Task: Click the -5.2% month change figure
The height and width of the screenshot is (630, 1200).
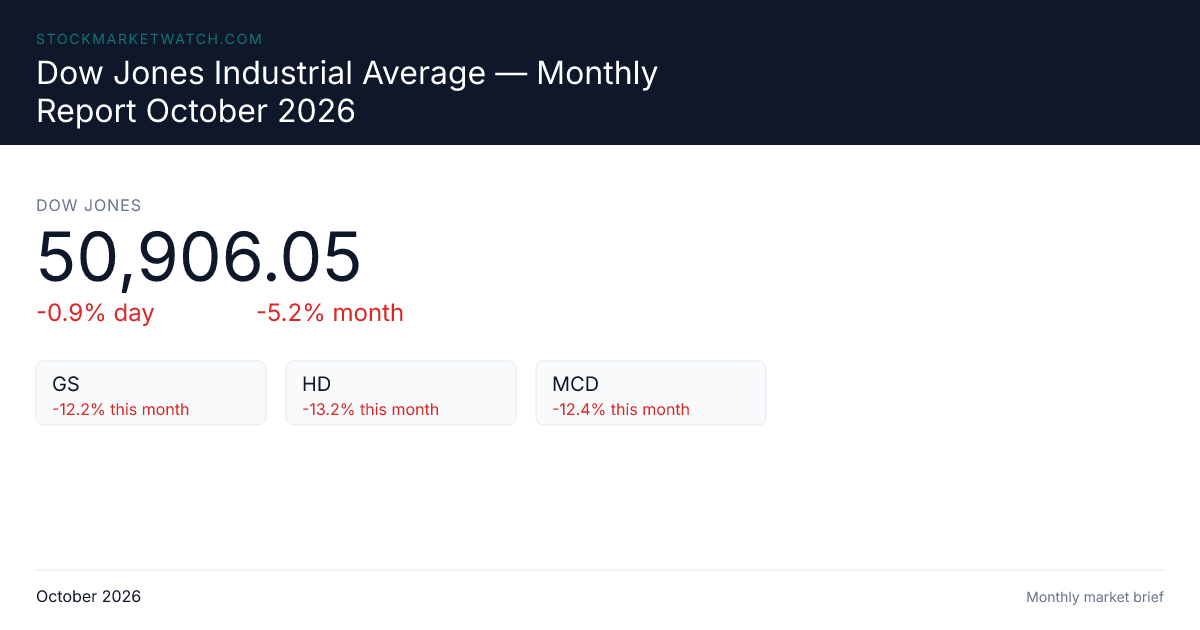Action: click(330, 313)
